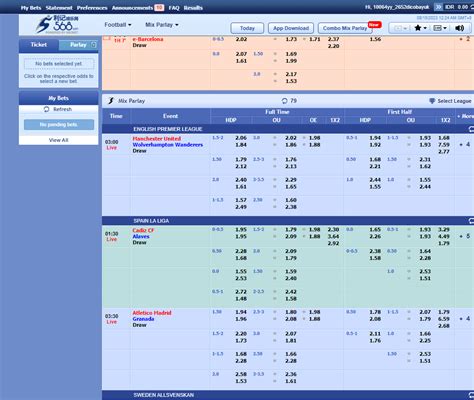
Task: Click the No pending bets button
Action: (x=59, y=125)
